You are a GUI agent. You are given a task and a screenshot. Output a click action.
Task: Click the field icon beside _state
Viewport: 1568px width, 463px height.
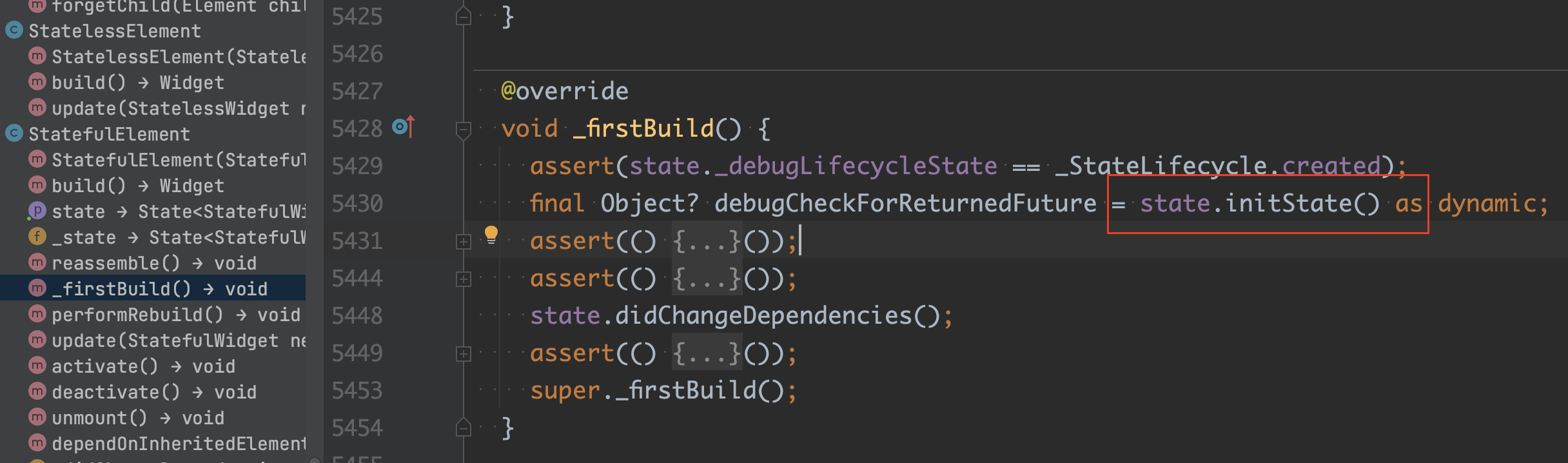(x=37, y=237)
